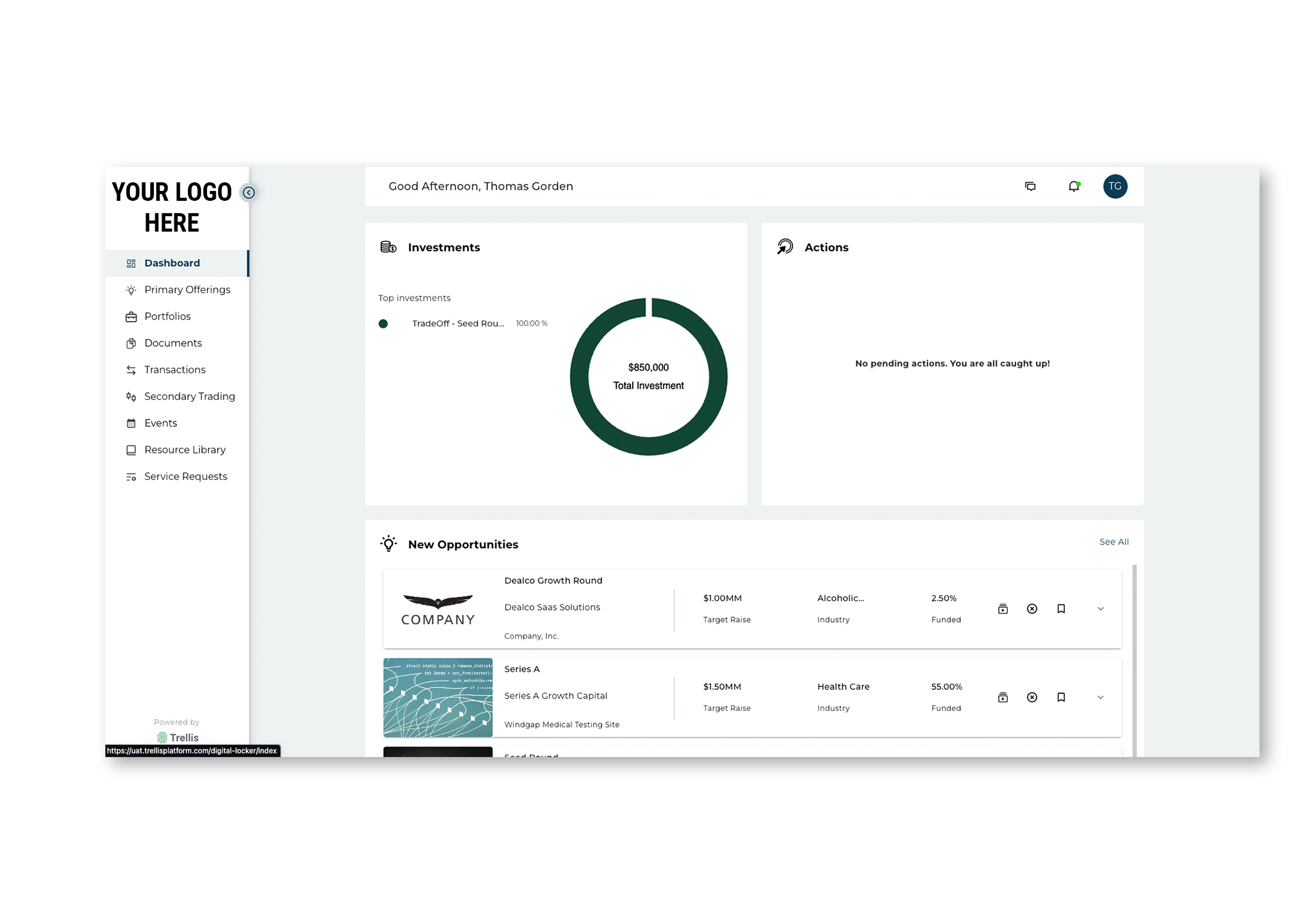
Task: Open Secondary Trading section
Action: [189, 397]
